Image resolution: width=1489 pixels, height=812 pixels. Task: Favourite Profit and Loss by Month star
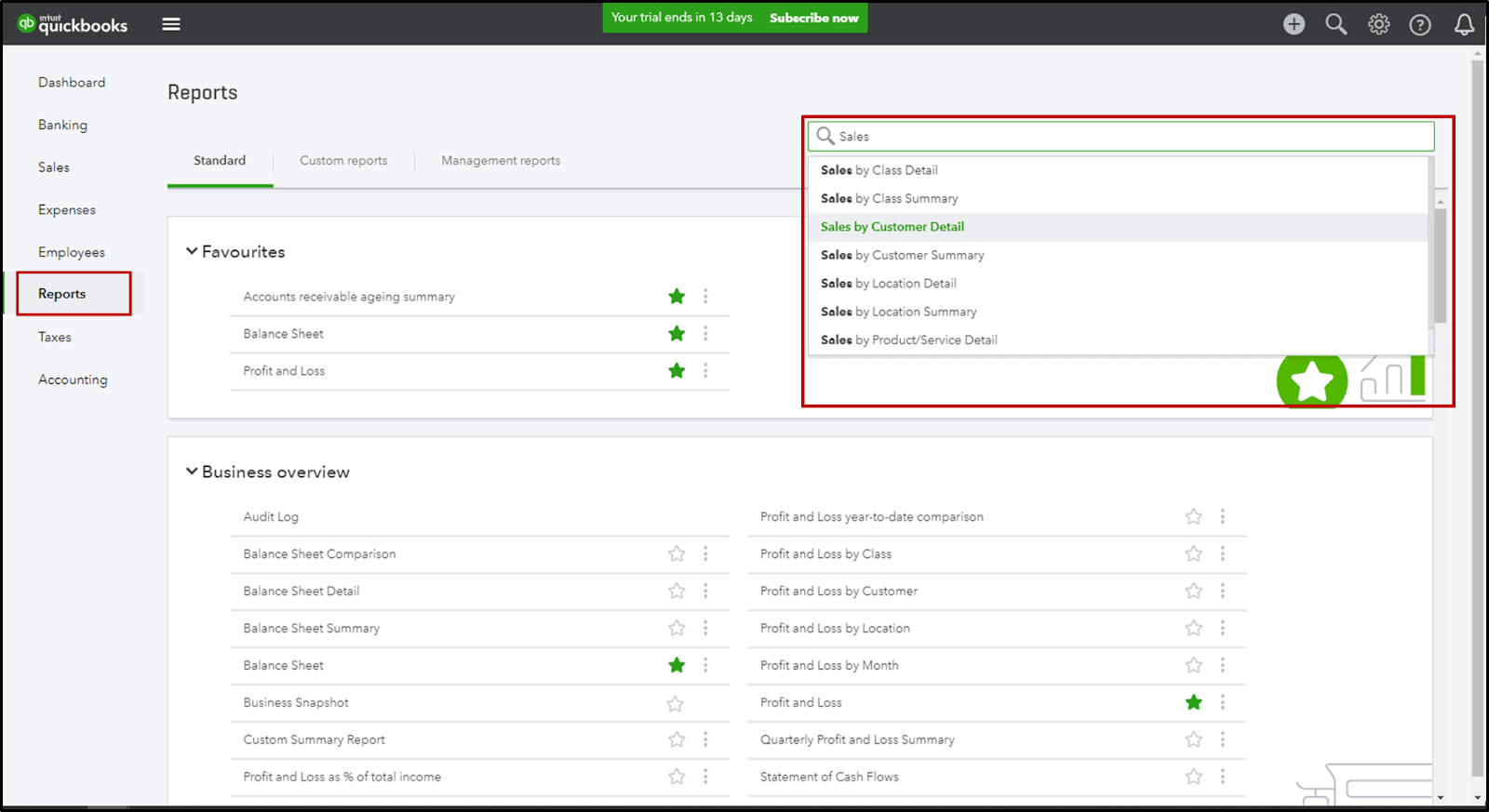[x=1194, y=665]
